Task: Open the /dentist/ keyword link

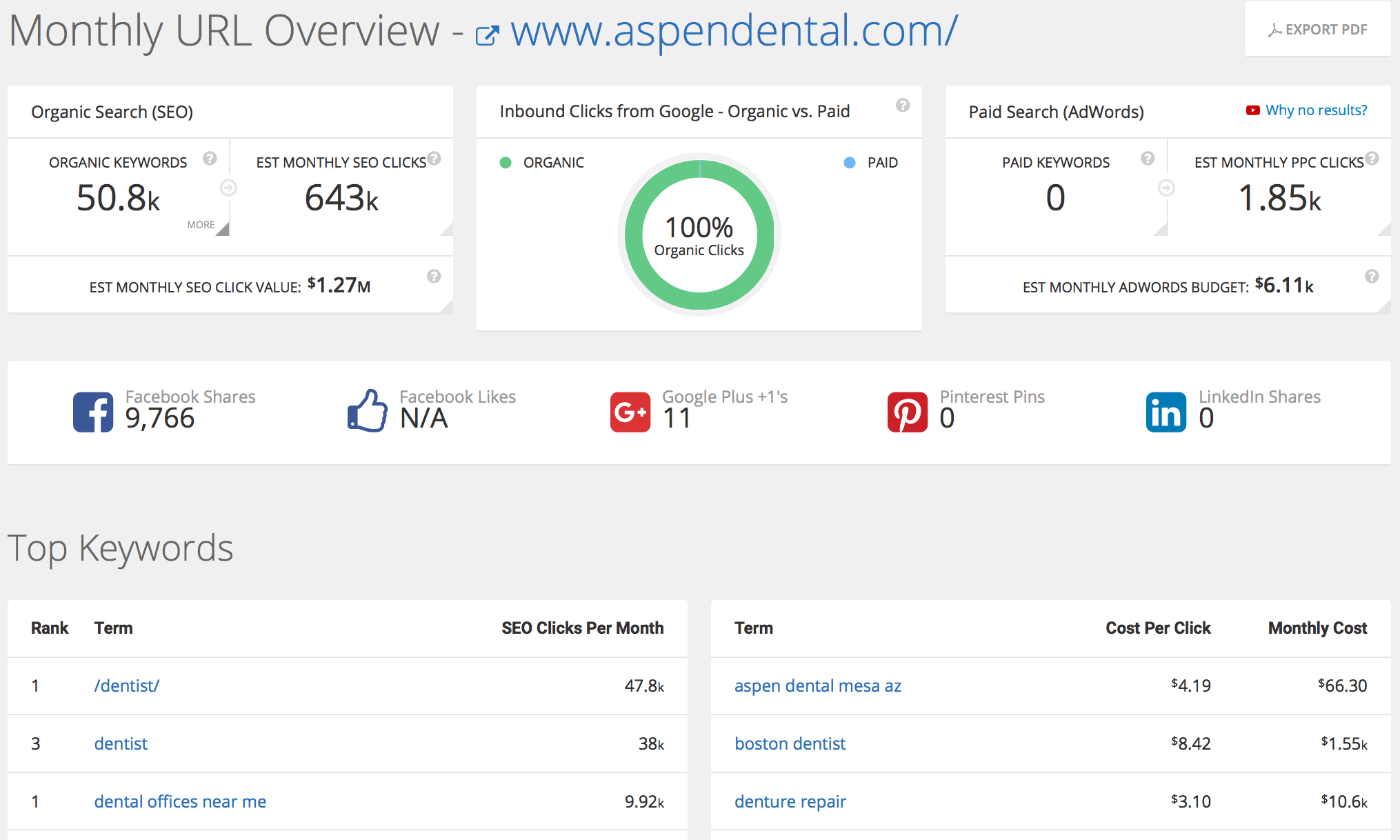Action: [x=127, y=686]
